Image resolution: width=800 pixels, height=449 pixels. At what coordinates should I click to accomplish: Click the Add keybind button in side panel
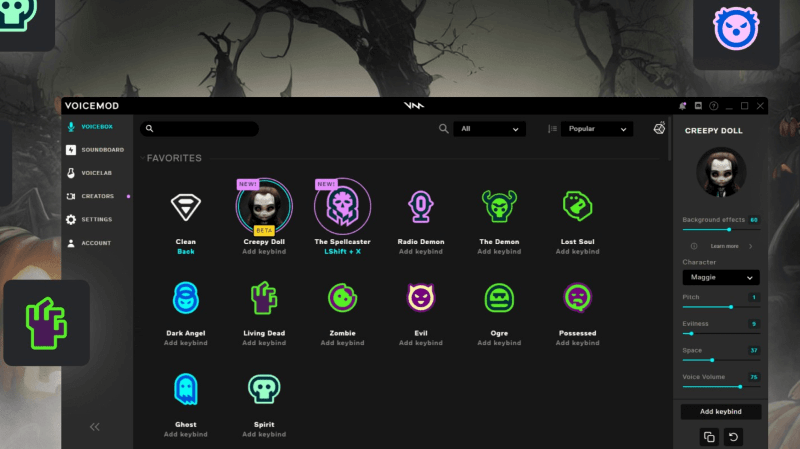coord(720,412)
